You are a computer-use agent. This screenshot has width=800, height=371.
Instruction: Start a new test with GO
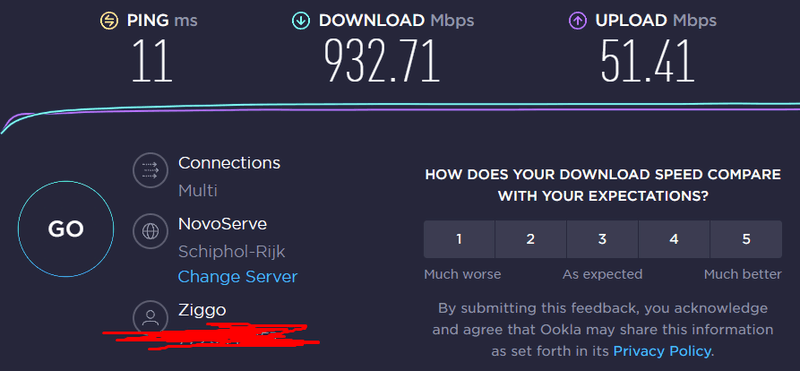pyautogui.click(x=66, y=229)
